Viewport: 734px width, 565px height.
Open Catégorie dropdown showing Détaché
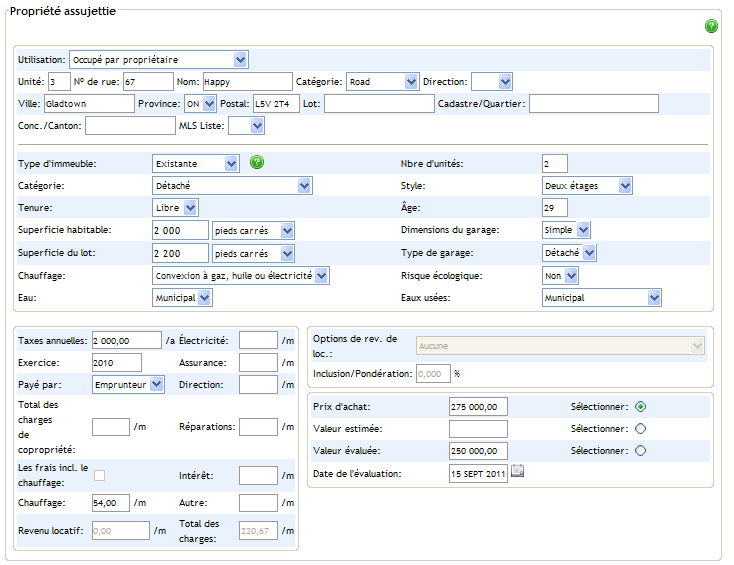click(232, 186)
